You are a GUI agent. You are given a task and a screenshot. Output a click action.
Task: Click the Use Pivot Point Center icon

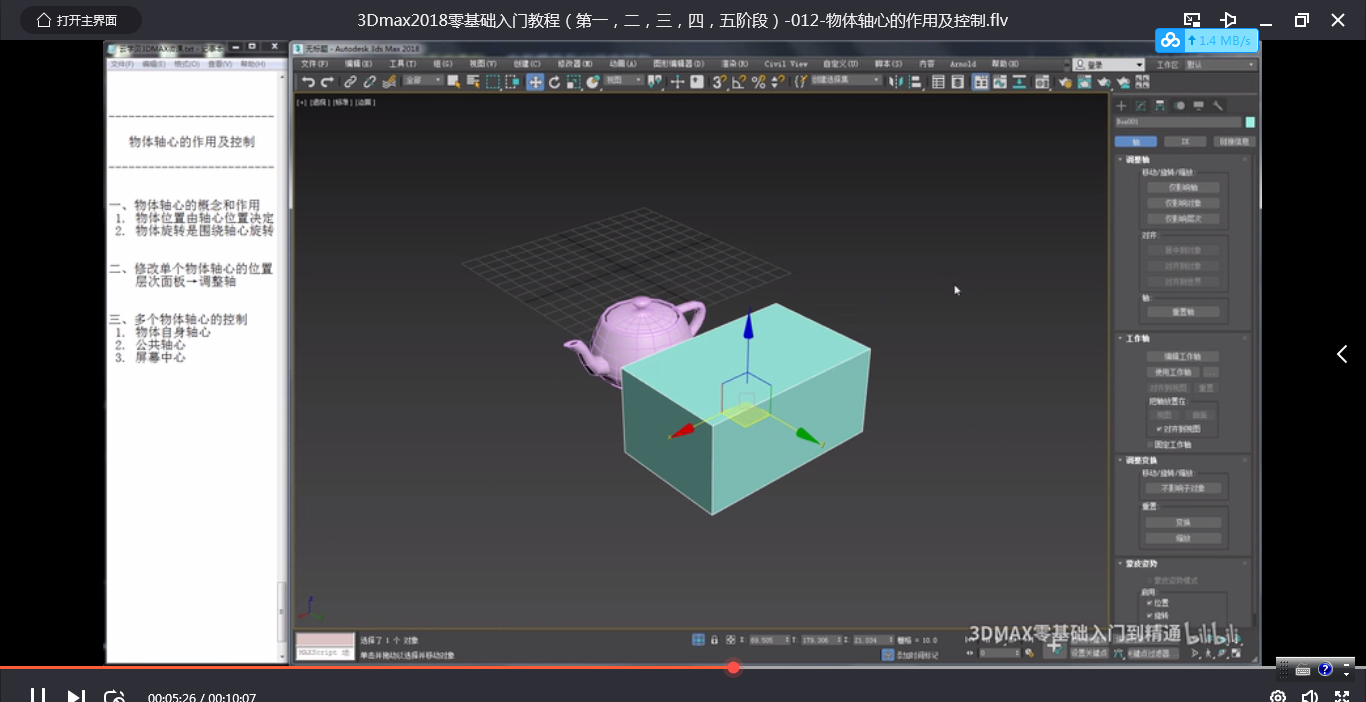(654, 82)
